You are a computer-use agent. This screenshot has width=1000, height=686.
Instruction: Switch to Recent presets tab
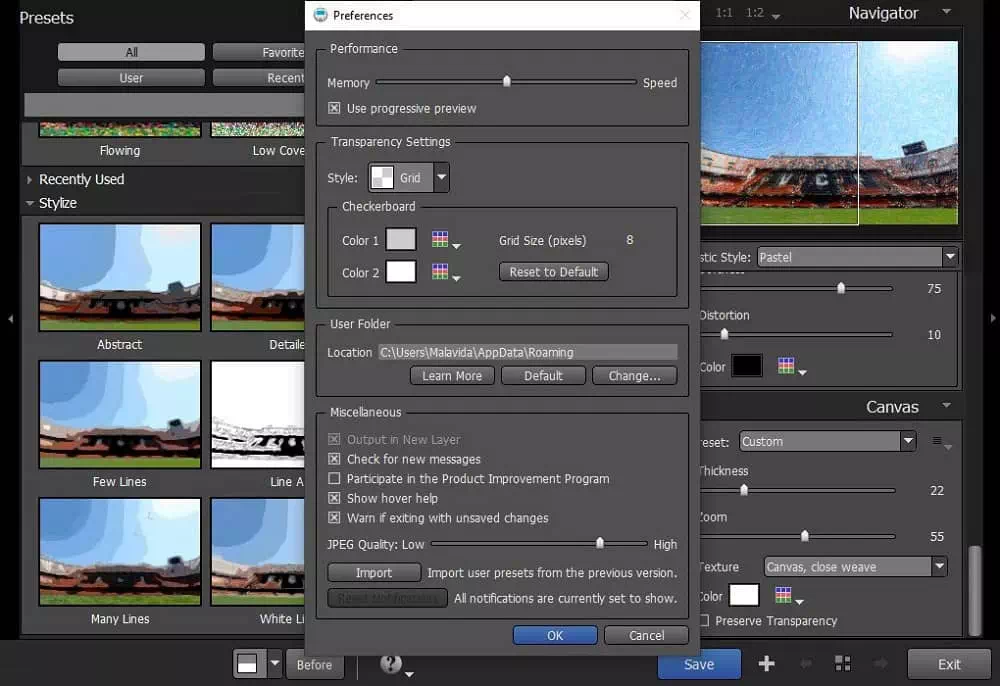point(259,78)
